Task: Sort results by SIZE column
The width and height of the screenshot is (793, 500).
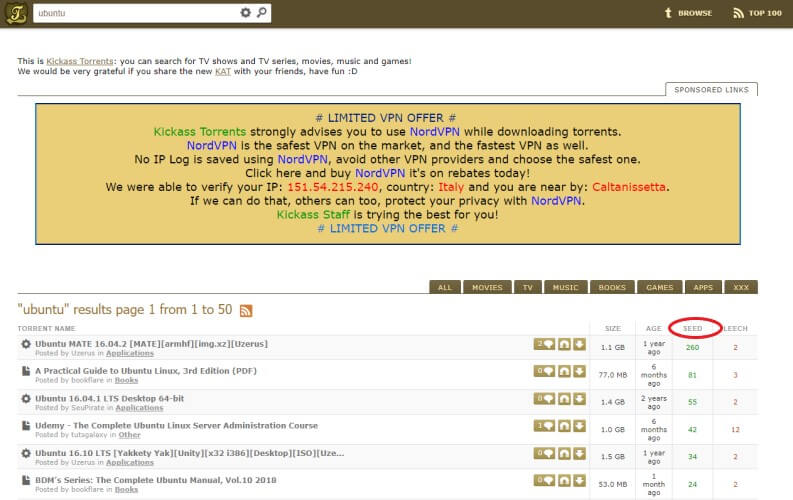Action: point(612,329)
